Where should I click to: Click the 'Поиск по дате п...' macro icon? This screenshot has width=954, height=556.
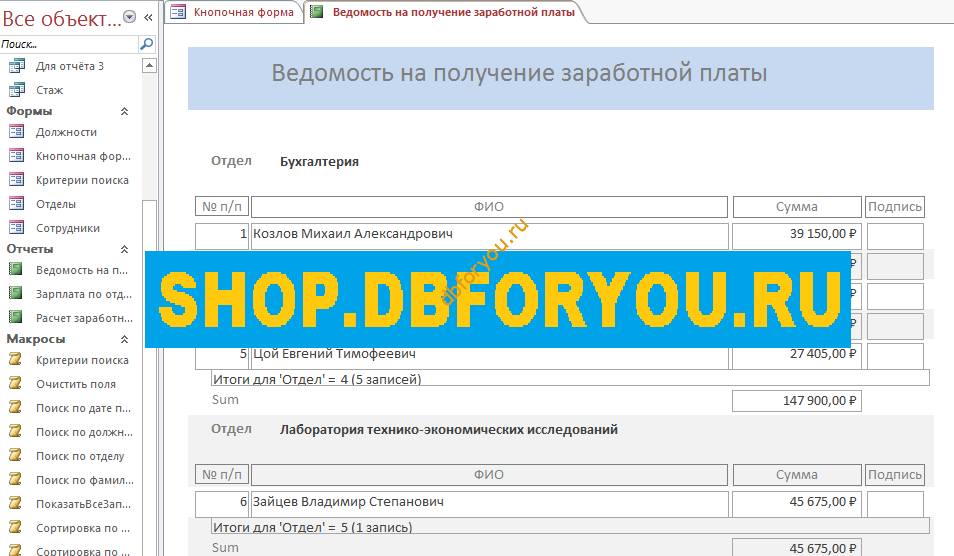click(x=15, y=408)
